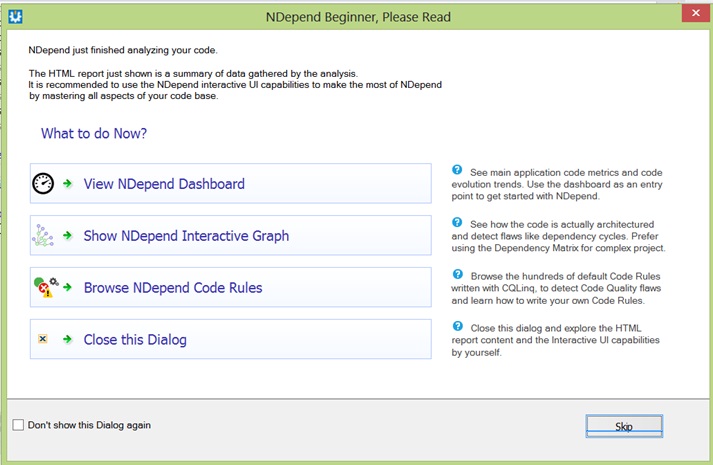This screenshot has height=465, width=713.
Task: Click the dashboard gauge icon
Action: point(43,184)
